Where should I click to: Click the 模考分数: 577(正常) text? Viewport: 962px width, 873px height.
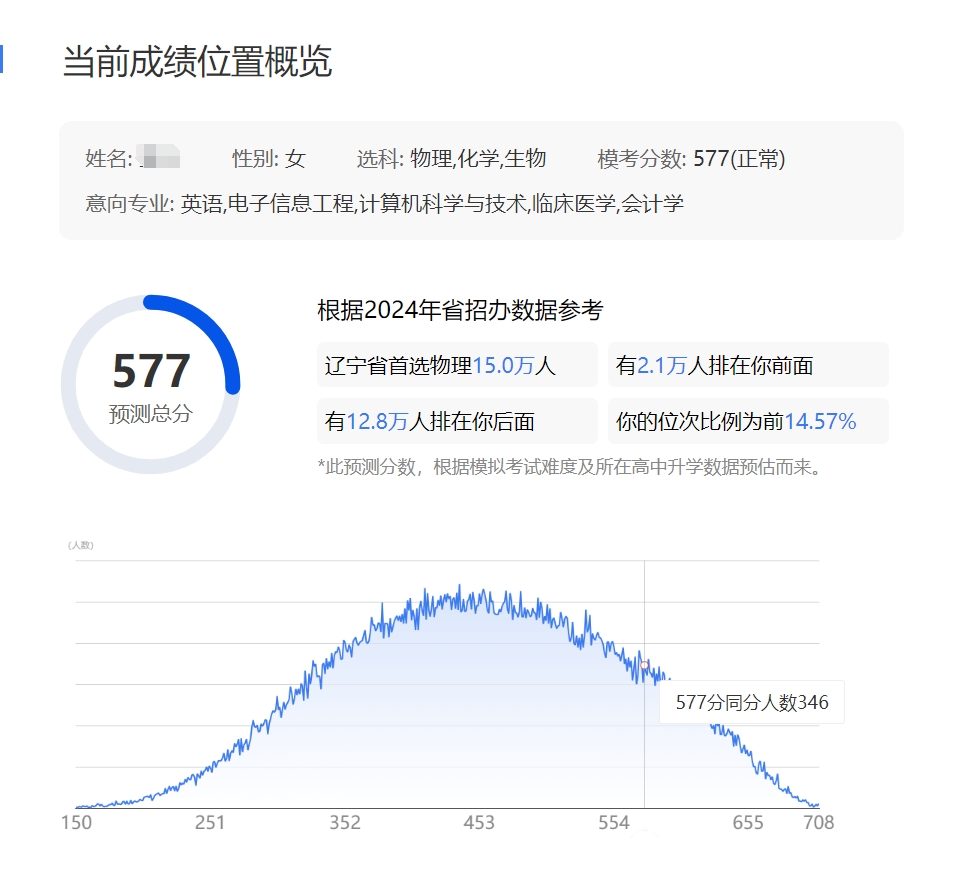[687, 159]
